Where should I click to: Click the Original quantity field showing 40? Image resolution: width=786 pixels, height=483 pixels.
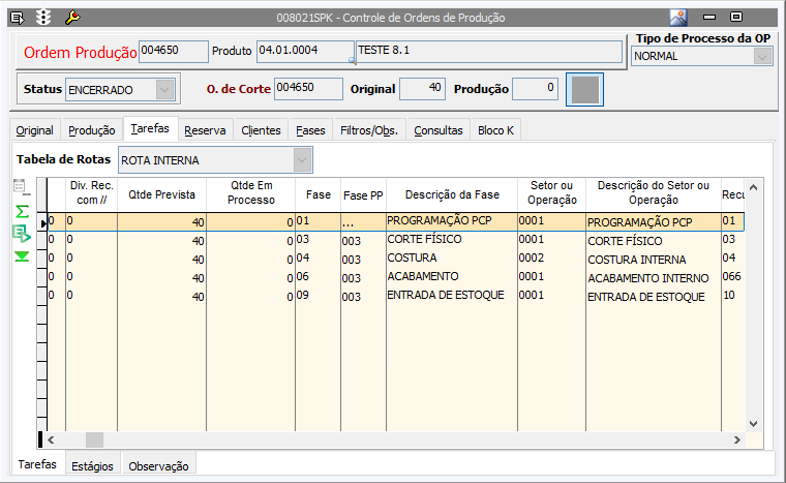pyautogui.click(x=422, y=89)
